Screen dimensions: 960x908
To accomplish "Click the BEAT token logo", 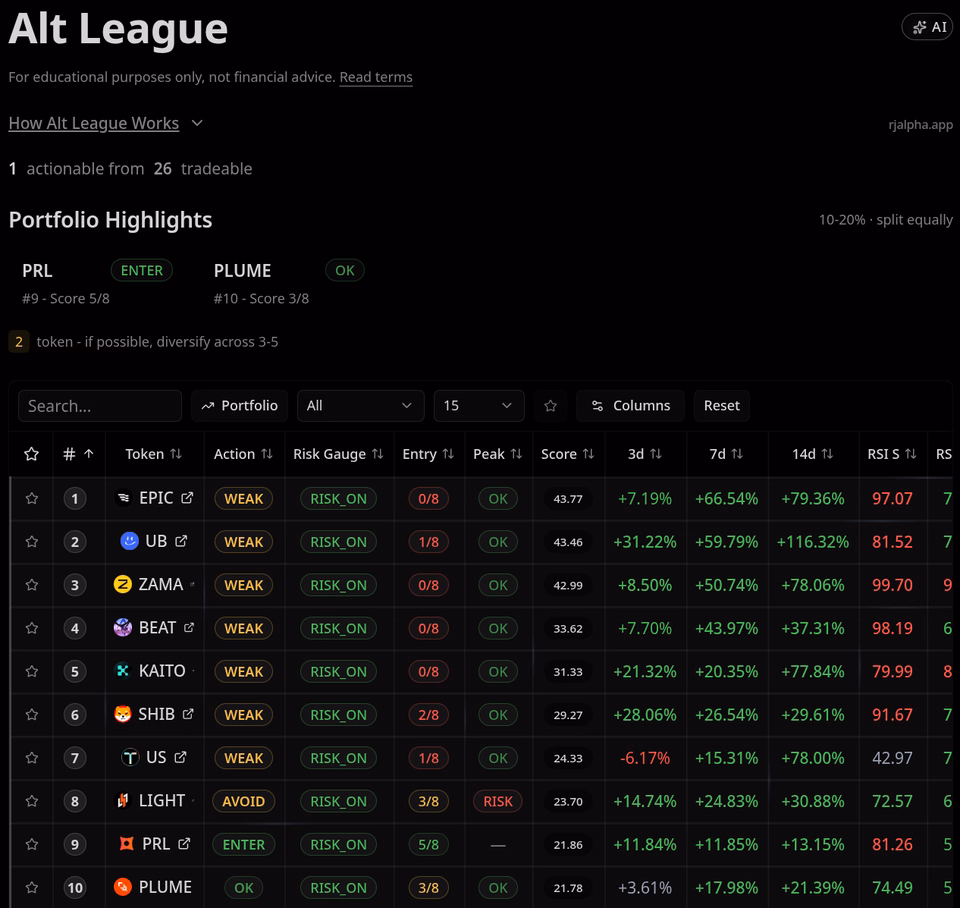I will coord(123,628).
